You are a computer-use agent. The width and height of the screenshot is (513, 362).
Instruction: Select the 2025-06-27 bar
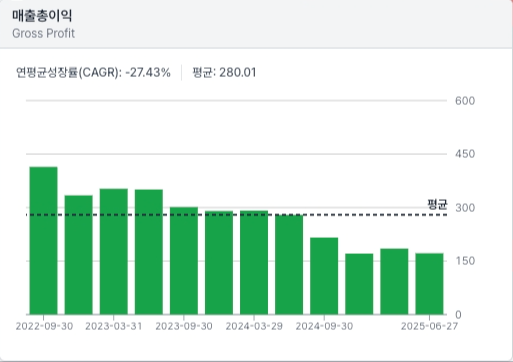pos(429,284)
